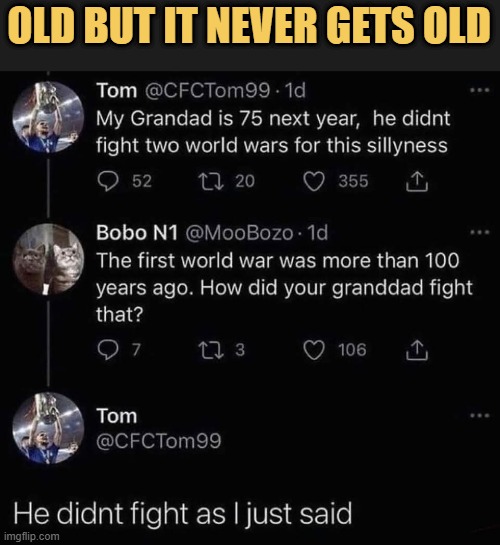
Task: Like the tweet with 355 likes
Action: click(x=314, y=182)
